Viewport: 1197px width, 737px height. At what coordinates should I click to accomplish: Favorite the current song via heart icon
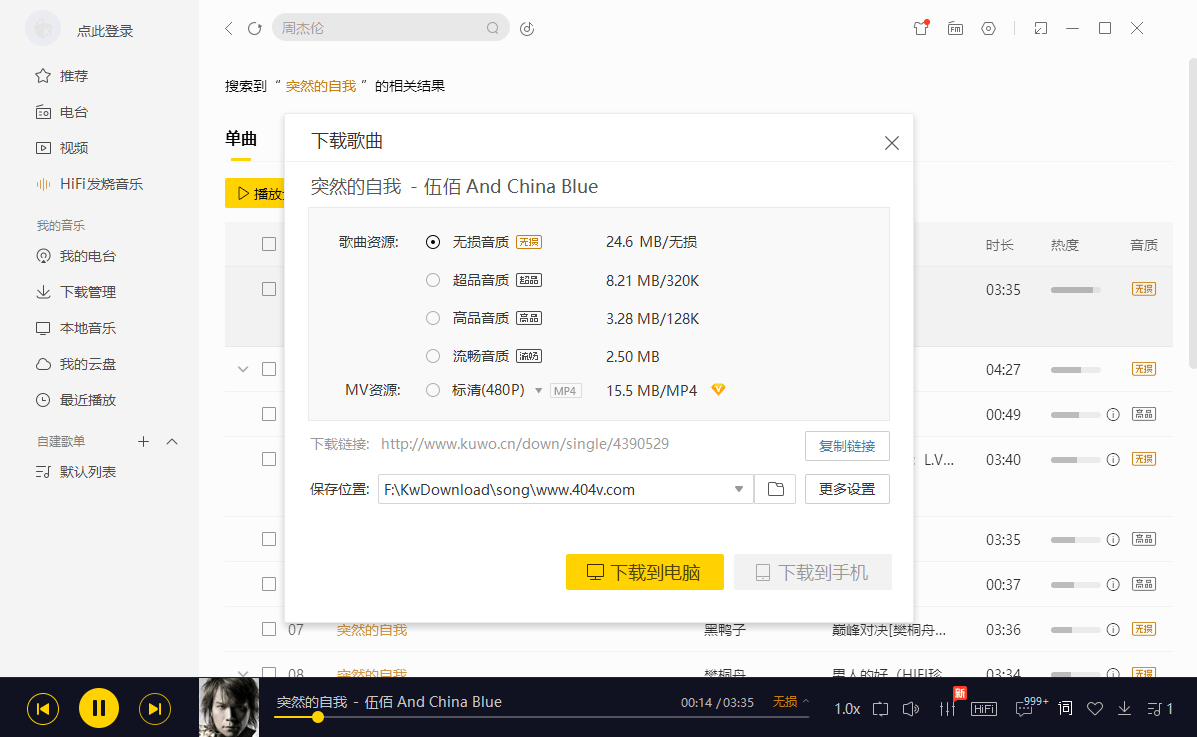tap(1094, 708)
